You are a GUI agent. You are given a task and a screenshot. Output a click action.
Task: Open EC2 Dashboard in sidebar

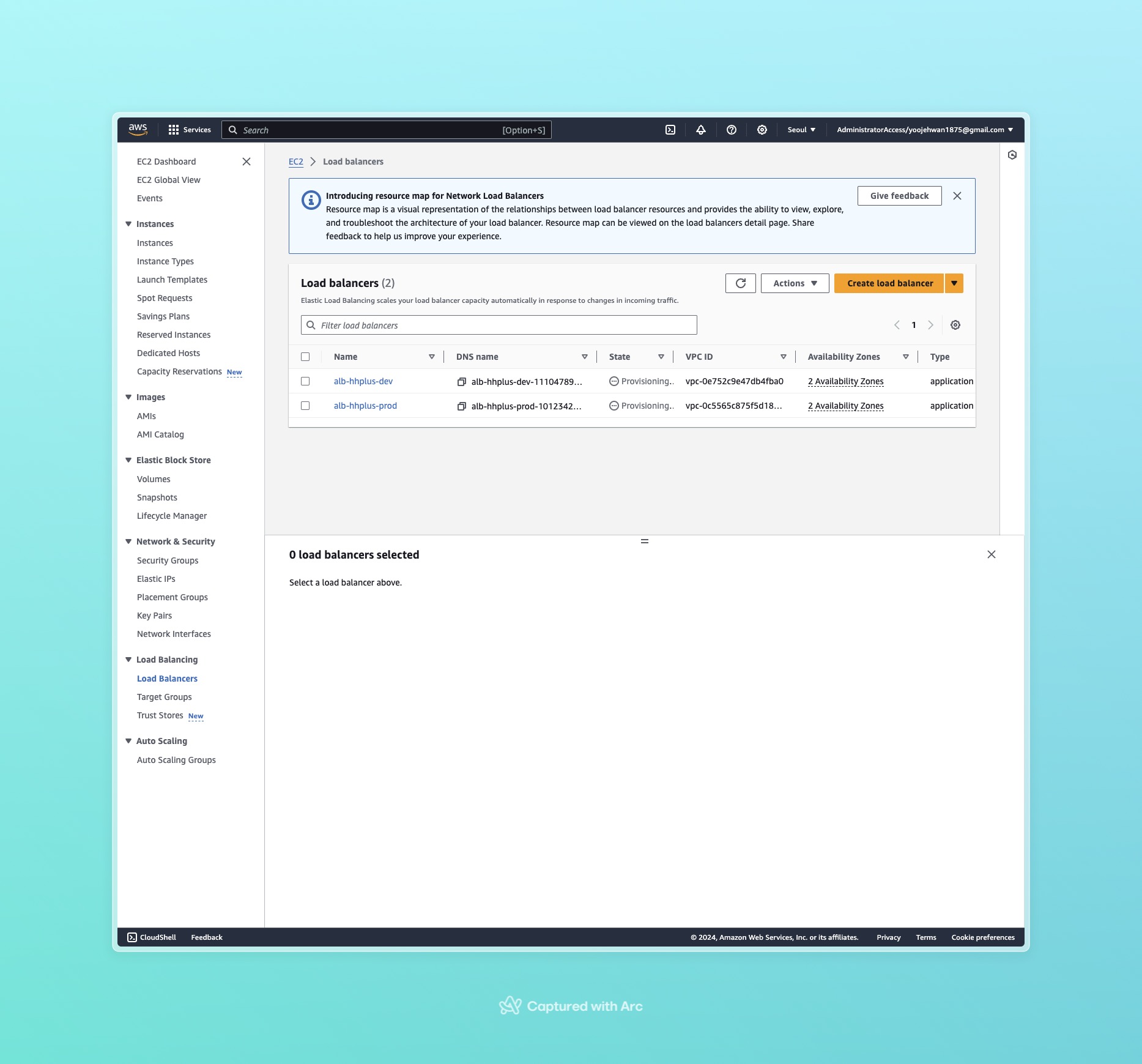tap(166, 162)
